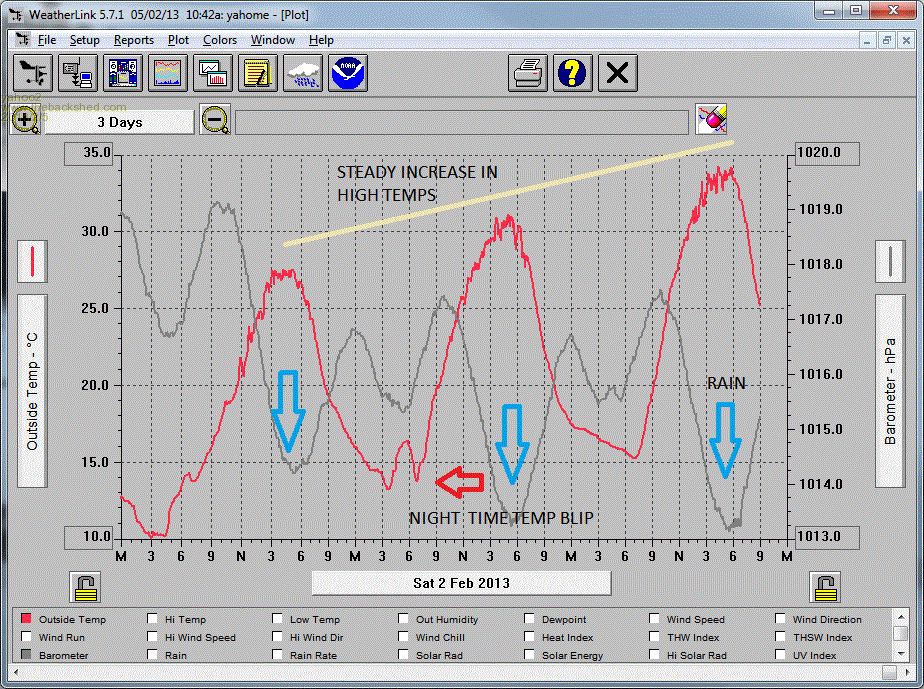Zoom out with the minus magnifier
Image resolution: width=924 pixels, height=689 pixels.
[215, 121]
